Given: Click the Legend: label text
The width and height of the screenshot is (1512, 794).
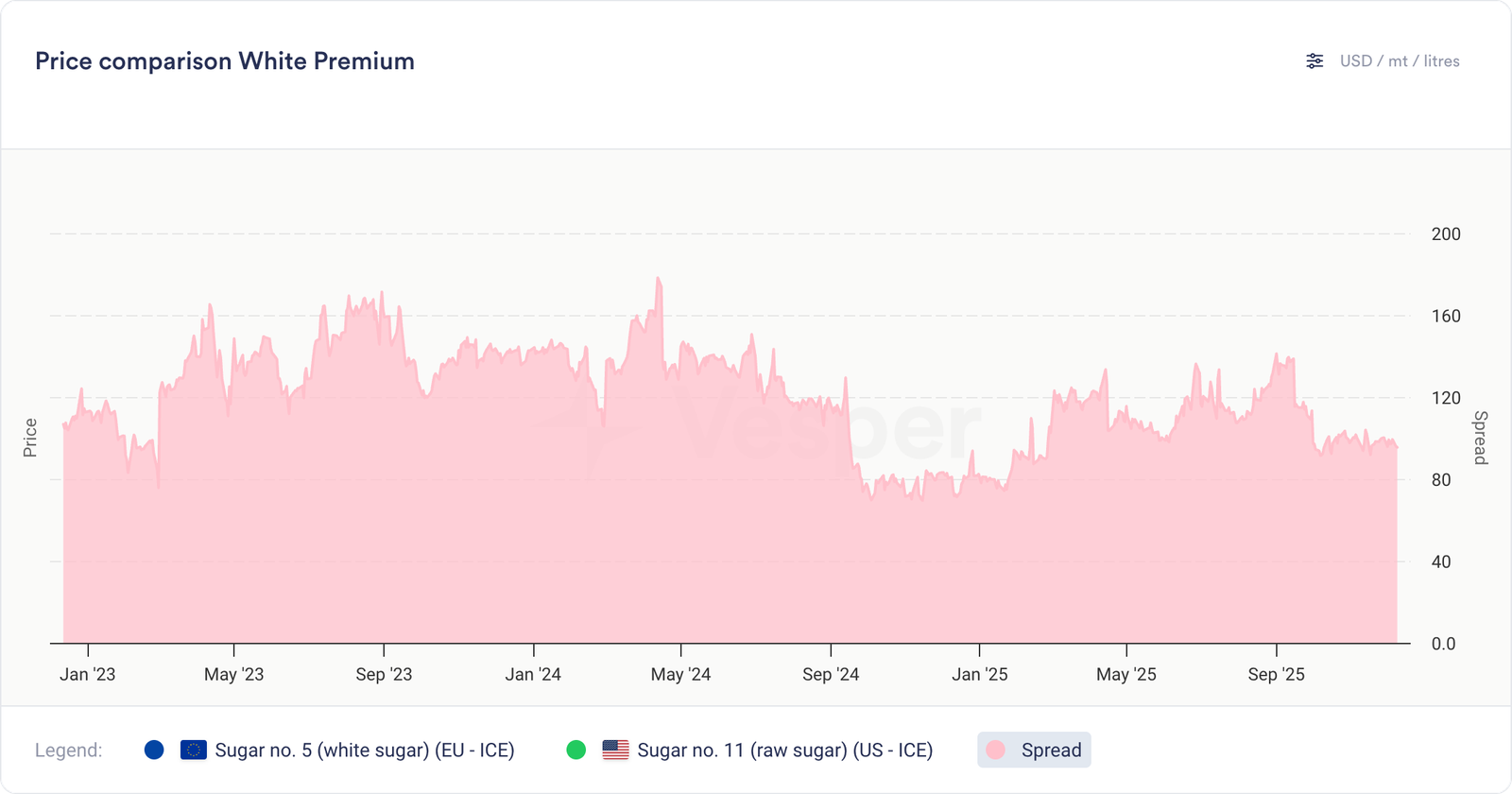Looking at the screenshot, I should coord(68,751).
